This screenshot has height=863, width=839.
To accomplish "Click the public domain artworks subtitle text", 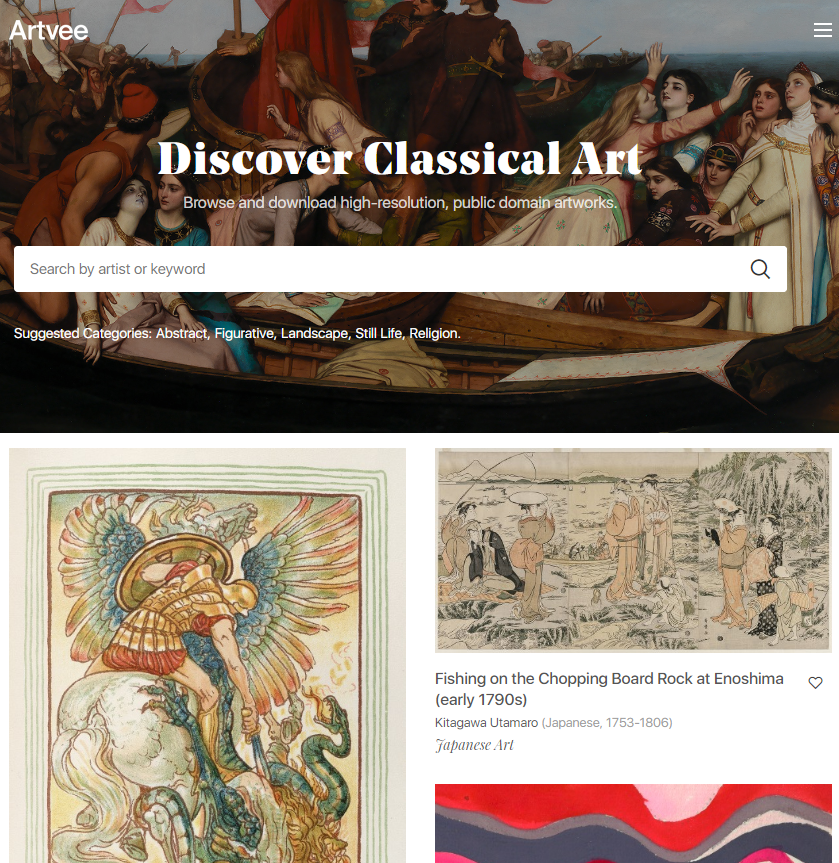I will click(x=400, y=203).
